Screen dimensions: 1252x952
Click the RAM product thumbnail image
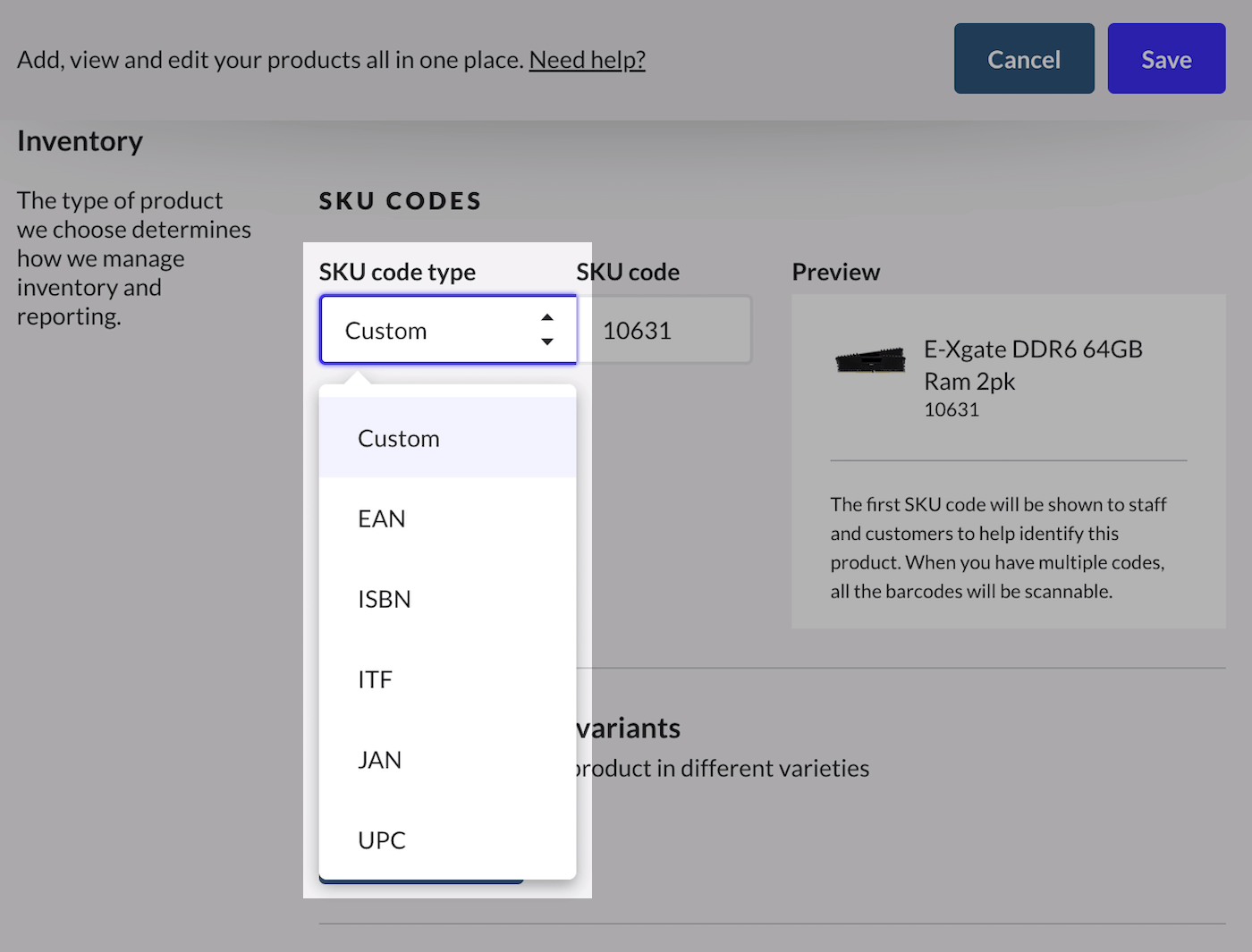pyautogui.click(x=869, y=361)
